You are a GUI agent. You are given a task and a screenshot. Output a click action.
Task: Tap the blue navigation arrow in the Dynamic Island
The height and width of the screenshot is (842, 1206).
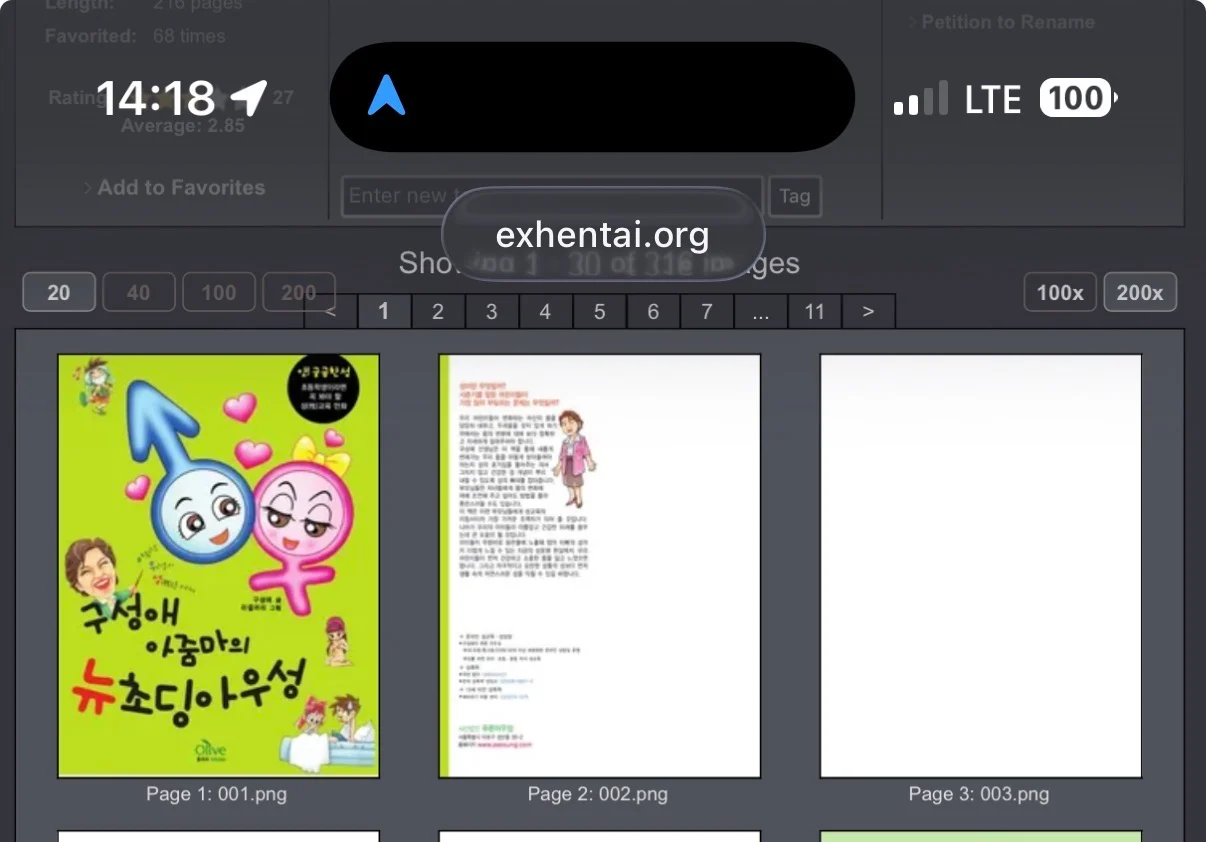pos(387,96)
